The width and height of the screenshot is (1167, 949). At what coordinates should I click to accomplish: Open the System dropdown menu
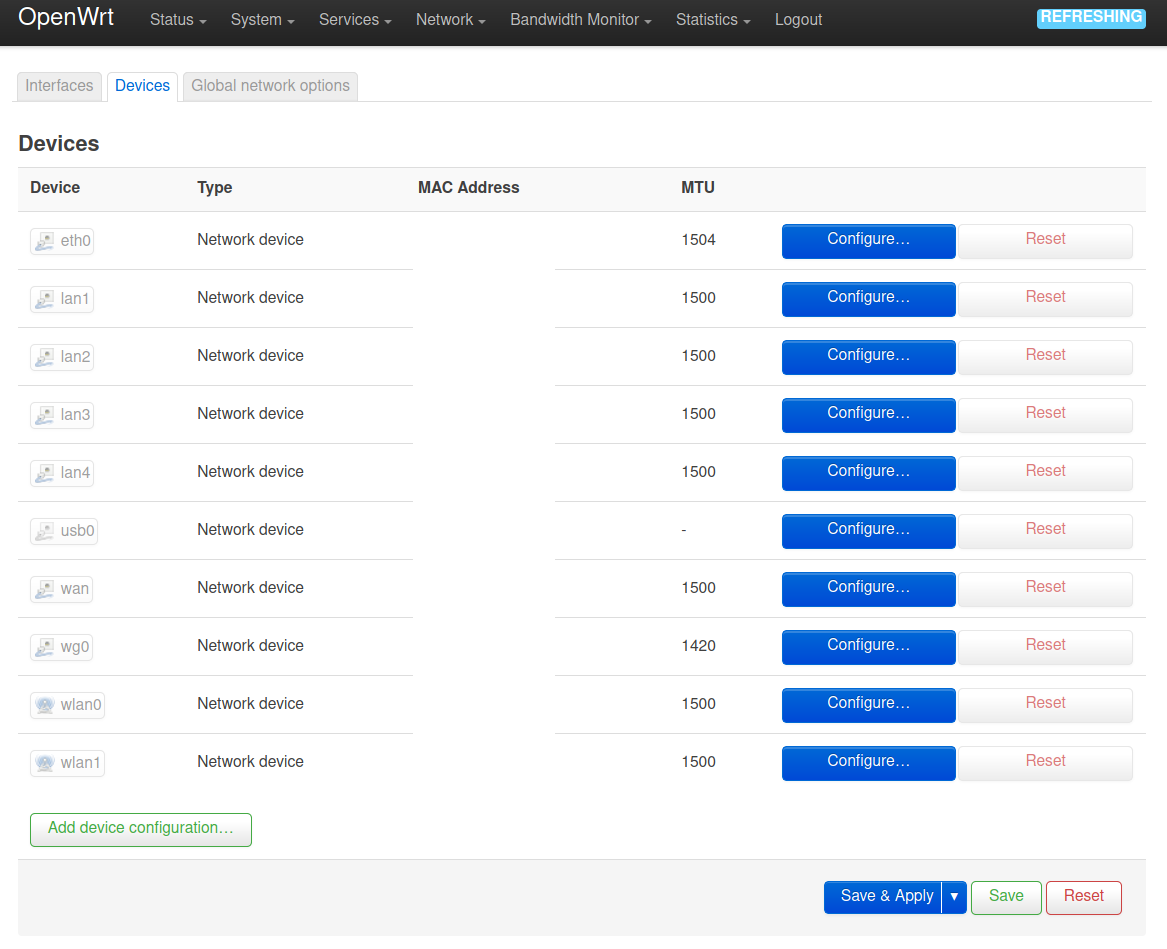pos(263,20)
